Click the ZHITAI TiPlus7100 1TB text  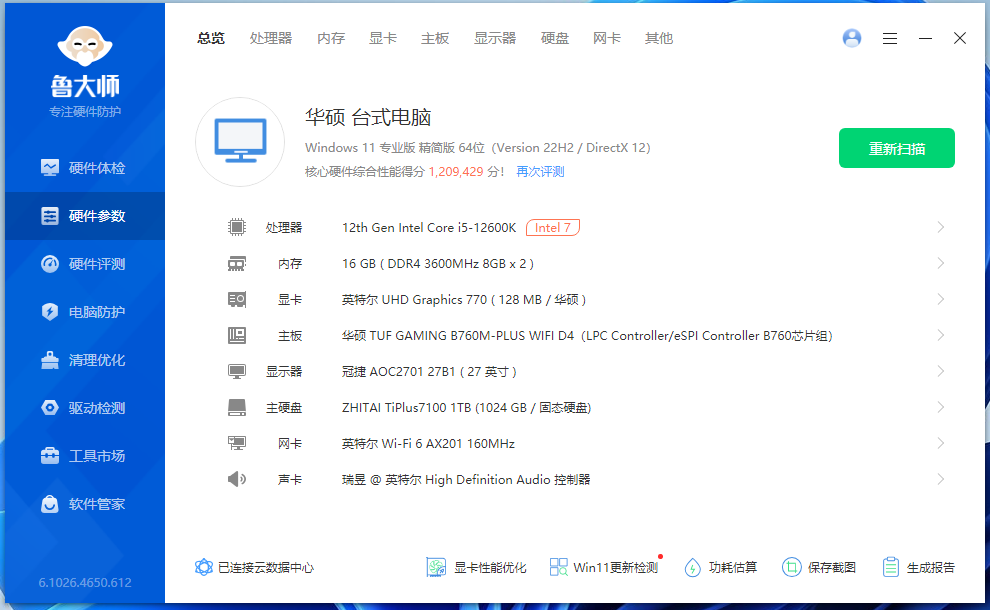tap(467, 407)
